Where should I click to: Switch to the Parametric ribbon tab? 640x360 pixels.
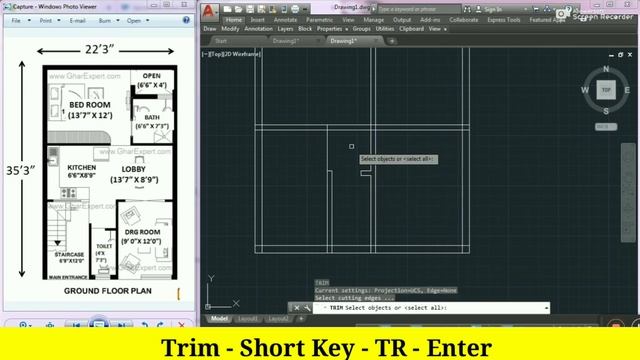(x=320, y=20)
